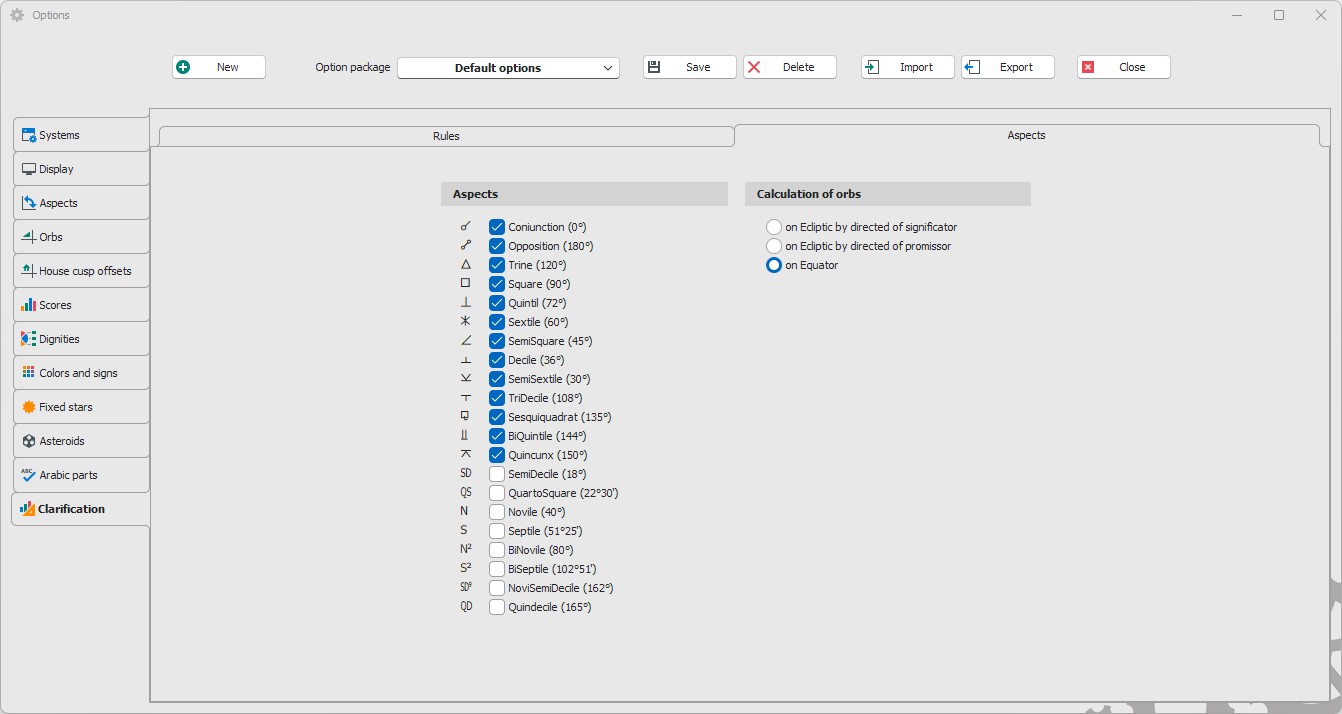Click the Conjunction aspect glyph
Screen dimensions: 1342x714
pos(465,227)
